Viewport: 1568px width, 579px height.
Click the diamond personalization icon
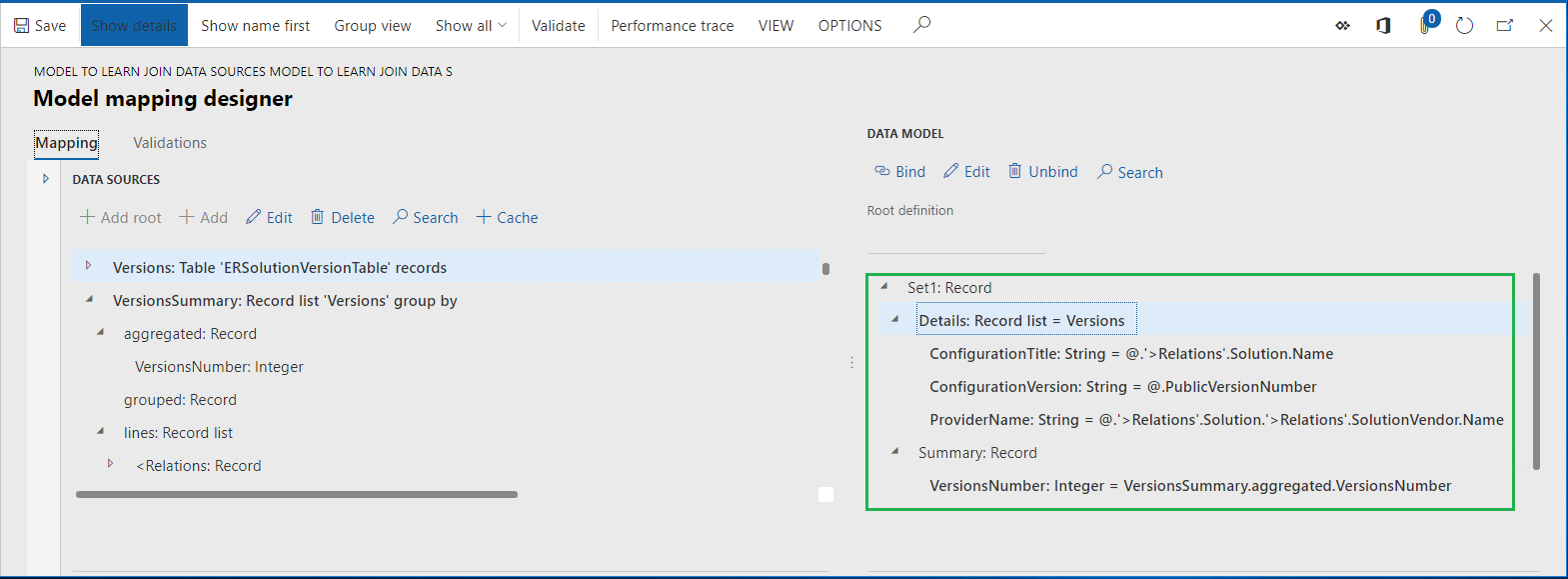pos(1342,26)
